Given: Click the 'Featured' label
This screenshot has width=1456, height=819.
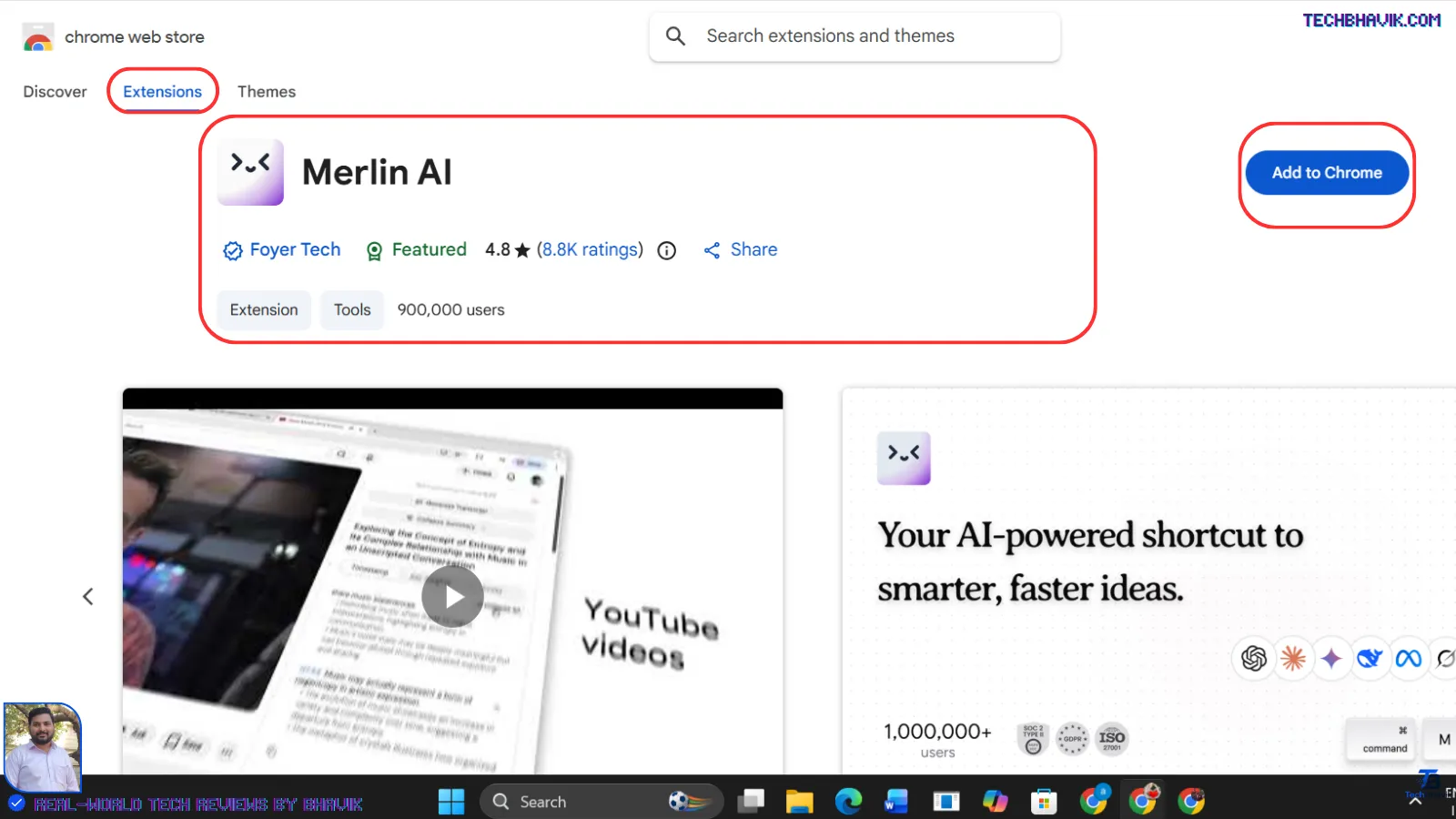Looking at the screenshot, I should point(430,249).
